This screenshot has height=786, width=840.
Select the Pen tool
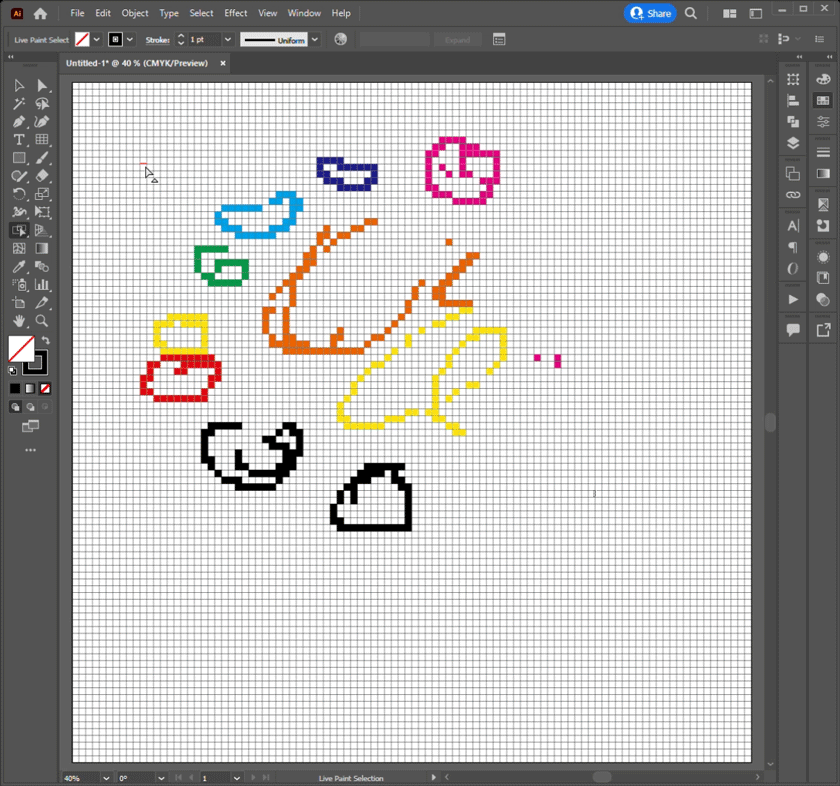(x=19, y=122)
